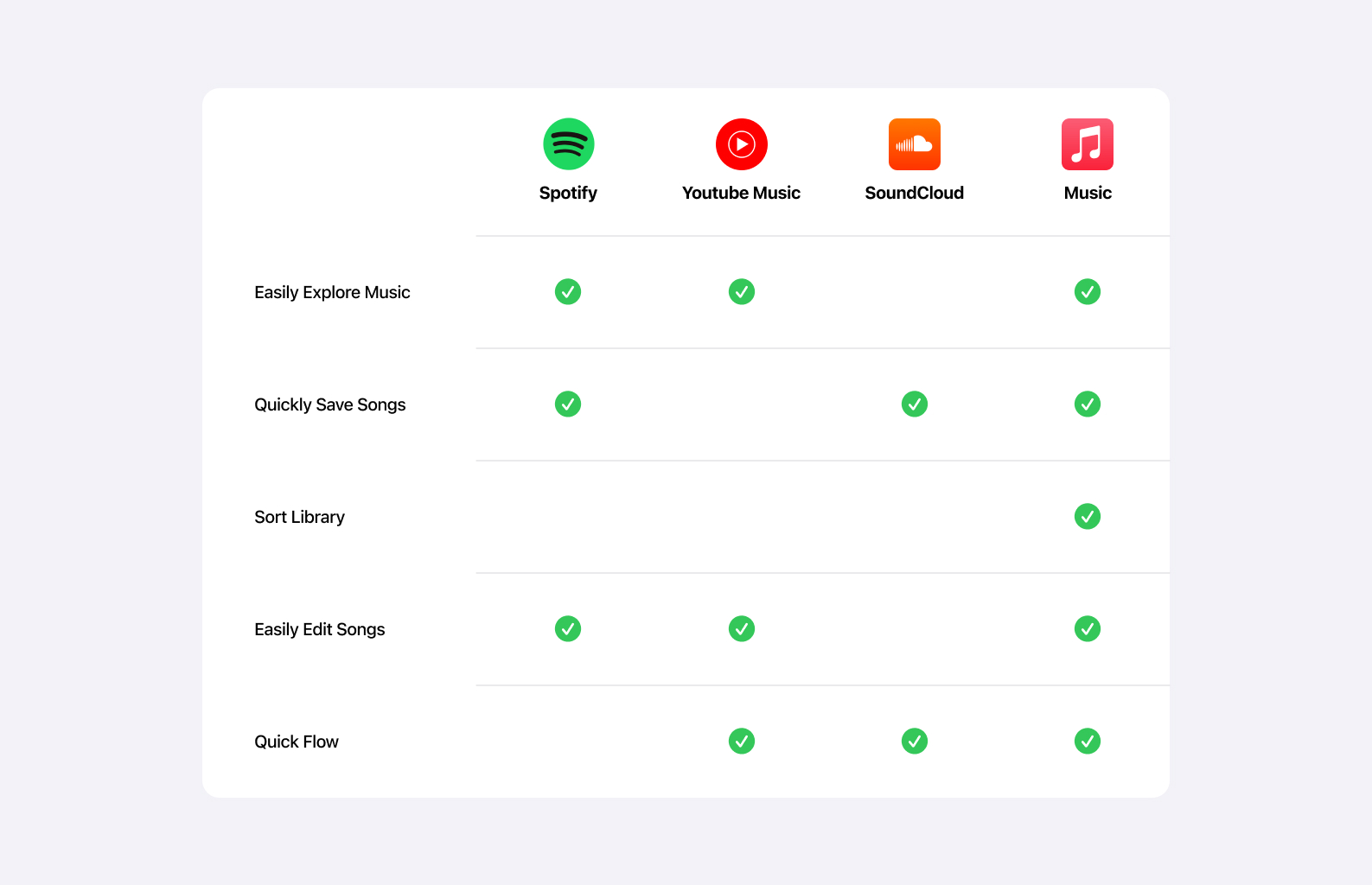Click Music's Sort Library checkmark
1372x885 pixels.
(1087, 517)
